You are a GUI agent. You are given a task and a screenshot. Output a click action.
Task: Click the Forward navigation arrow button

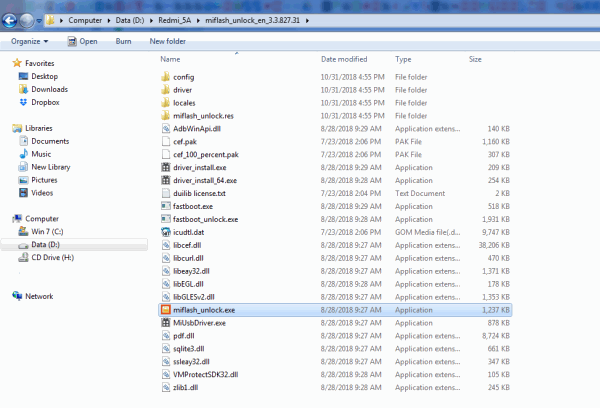[x=27, y=20]
